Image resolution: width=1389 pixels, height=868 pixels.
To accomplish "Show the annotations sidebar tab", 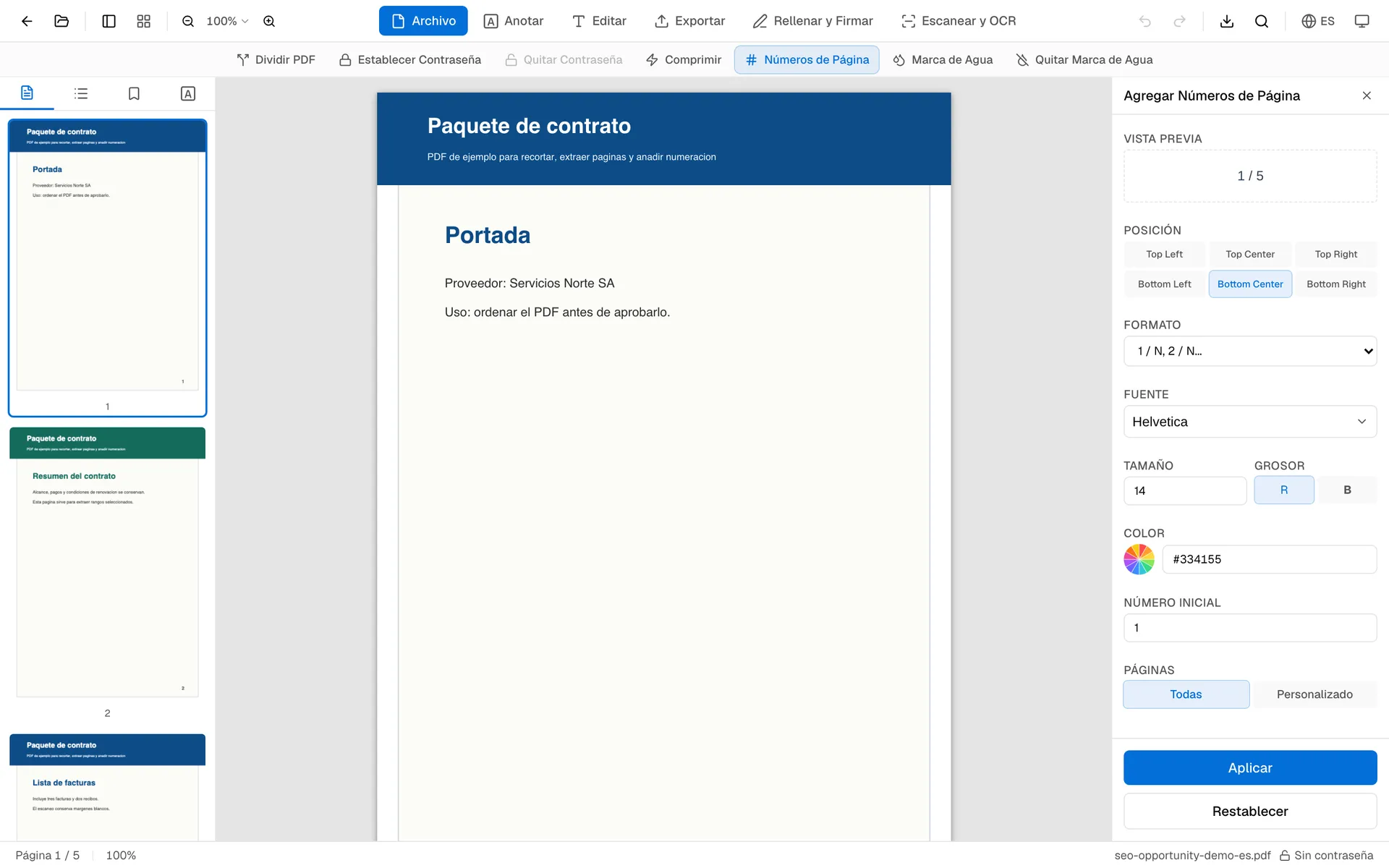I will (188, 93).
